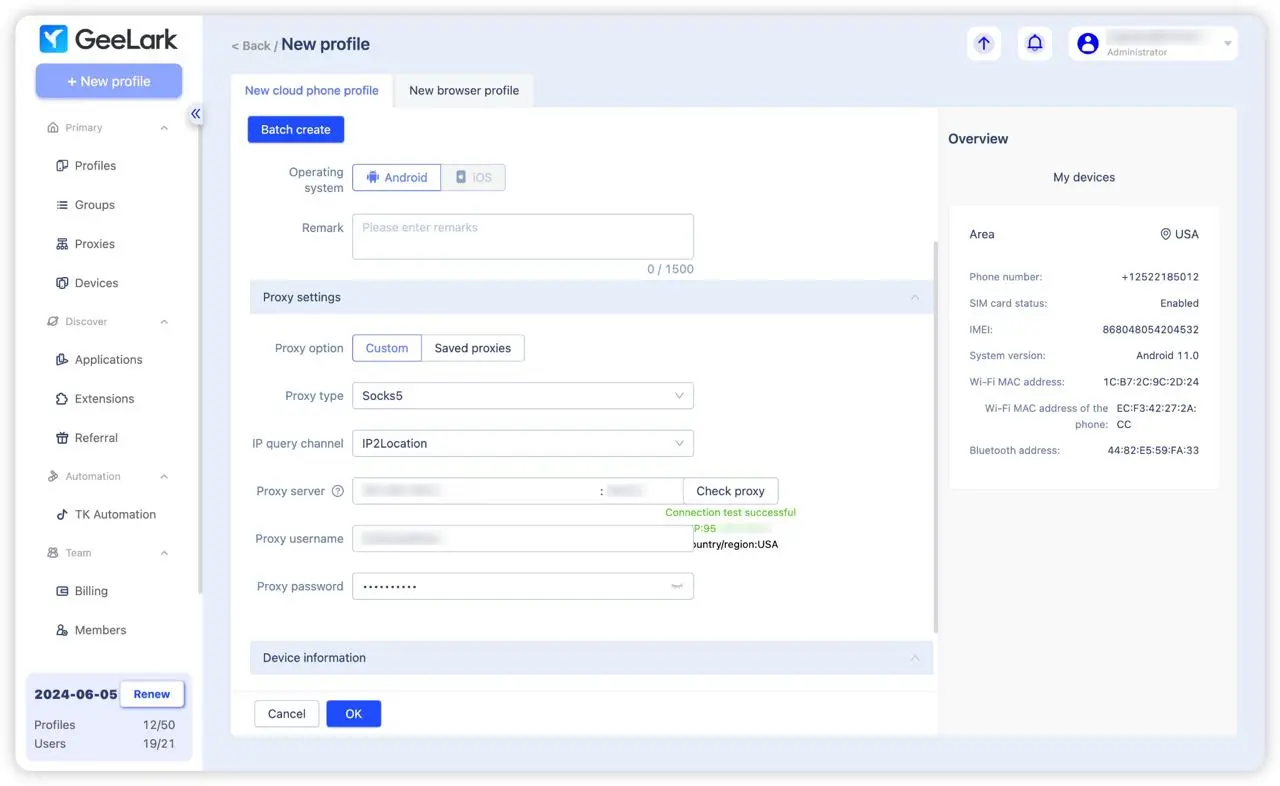
Task: Click the help icon next to Proxy server
Action: [338, 490]
